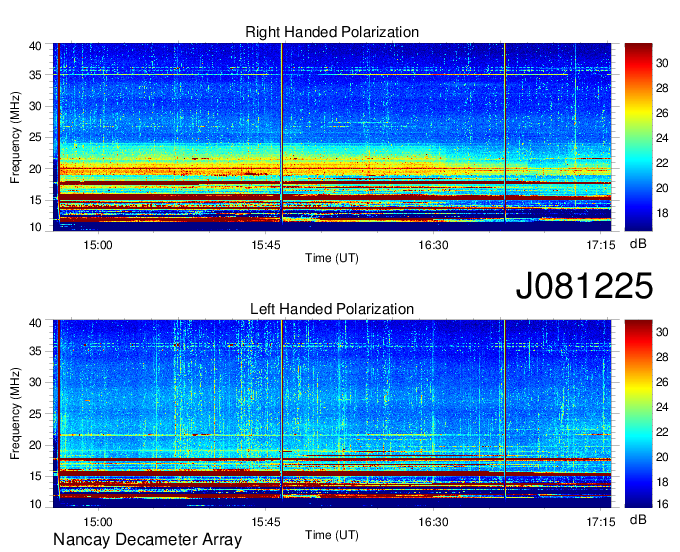Click the 40 MHz frequency tick, Right Handed plot
The image size is (680, 552).
pyautogui.click(x=35, y=46)
